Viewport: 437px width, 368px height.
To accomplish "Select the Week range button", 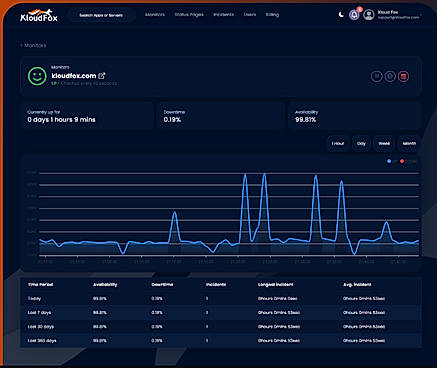I will pyautogui.click(x=384, y=143).
